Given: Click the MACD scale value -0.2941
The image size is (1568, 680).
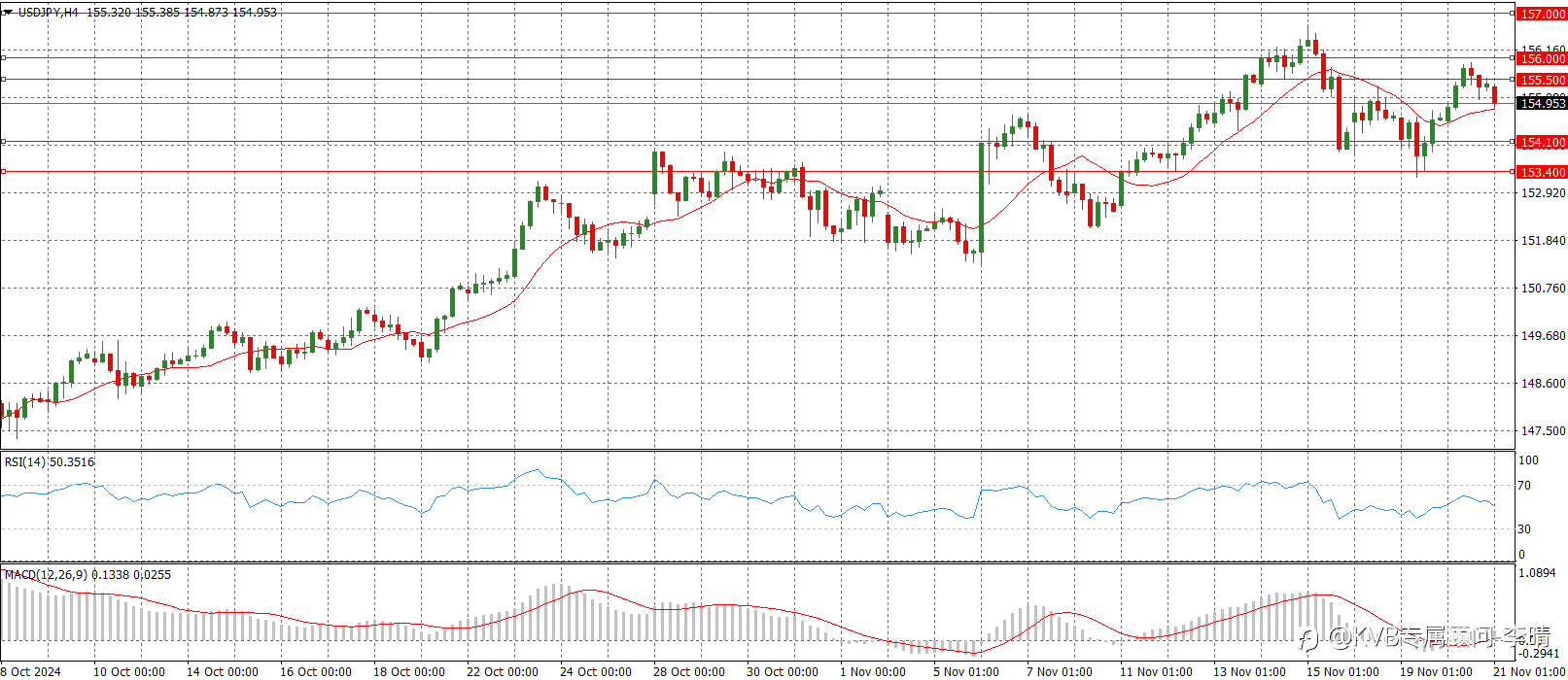Looking at the screenshot, I should [x=1540, y=654].
